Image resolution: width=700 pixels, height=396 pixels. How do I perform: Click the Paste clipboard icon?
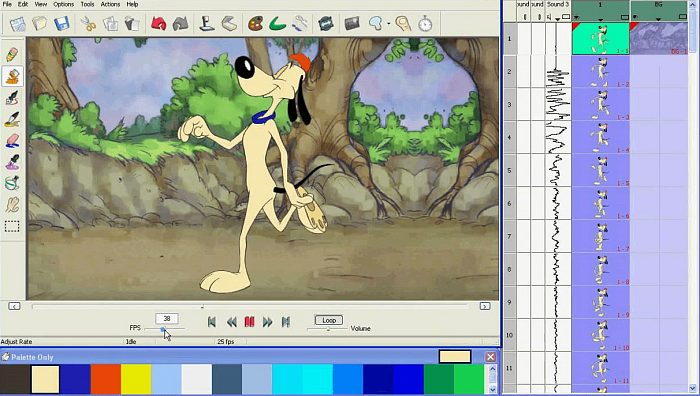point(132,24)
